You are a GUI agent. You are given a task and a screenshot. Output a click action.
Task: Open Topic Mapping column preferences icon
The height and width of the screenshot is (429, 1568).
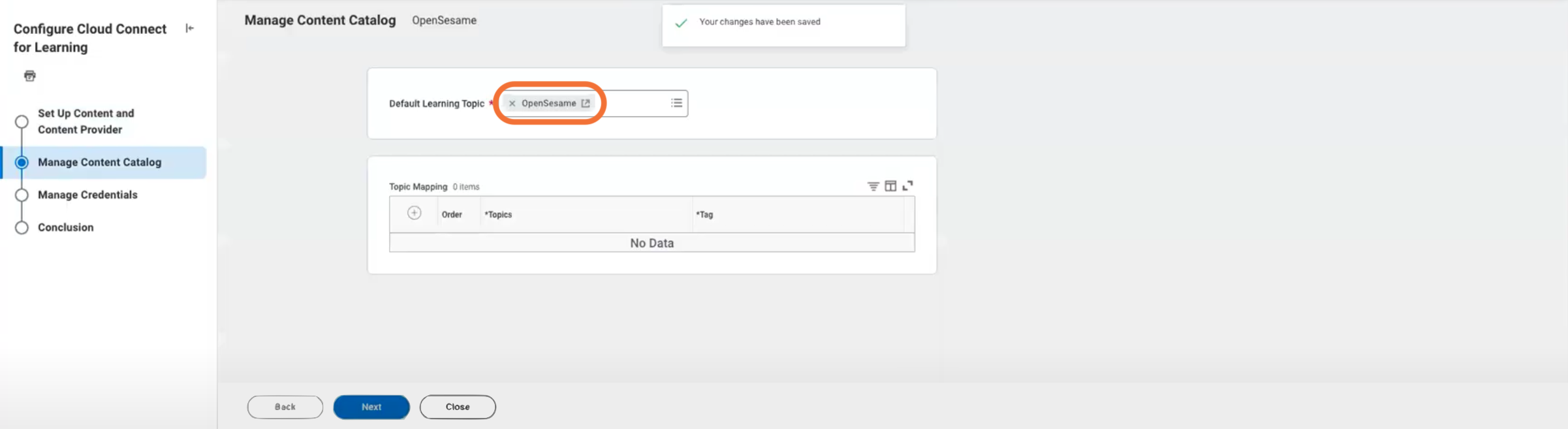890,186
